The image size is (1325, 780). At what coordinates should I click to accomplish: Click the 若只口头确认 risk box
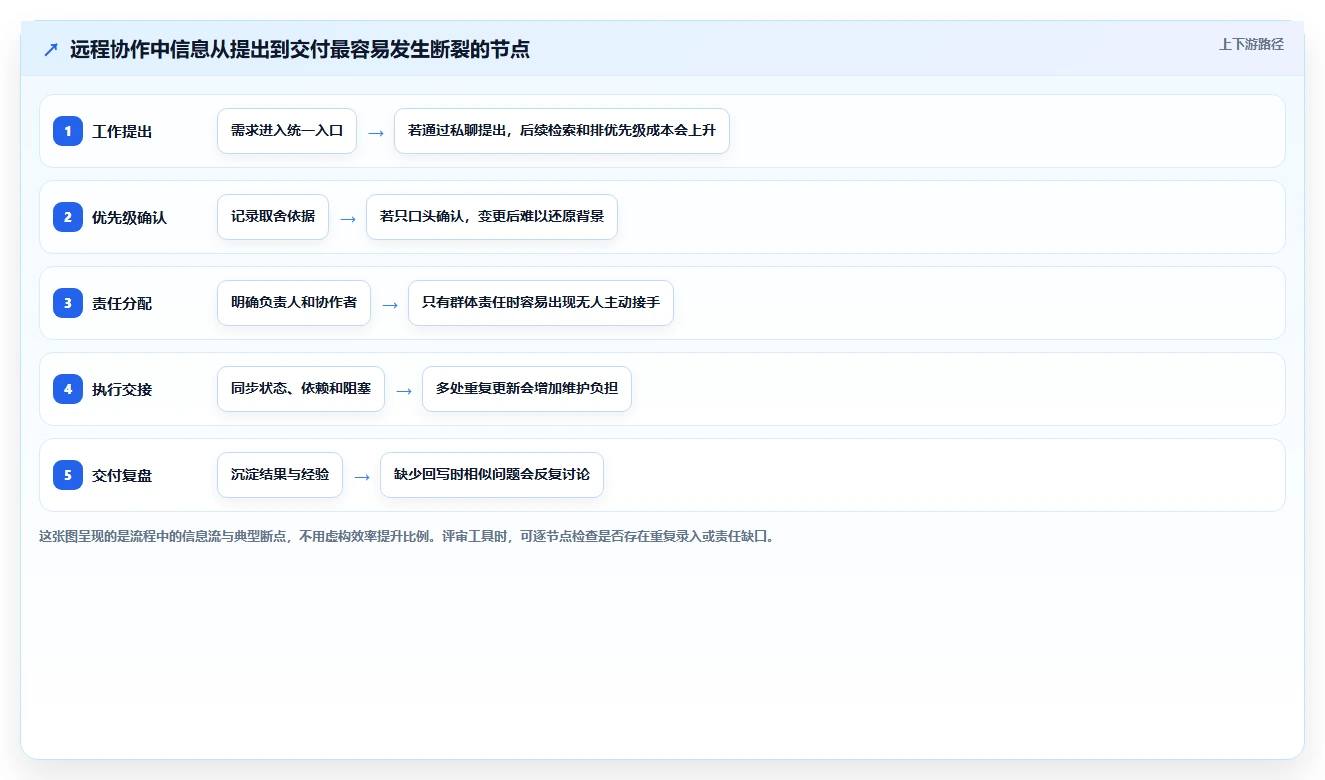coord(492,217)
